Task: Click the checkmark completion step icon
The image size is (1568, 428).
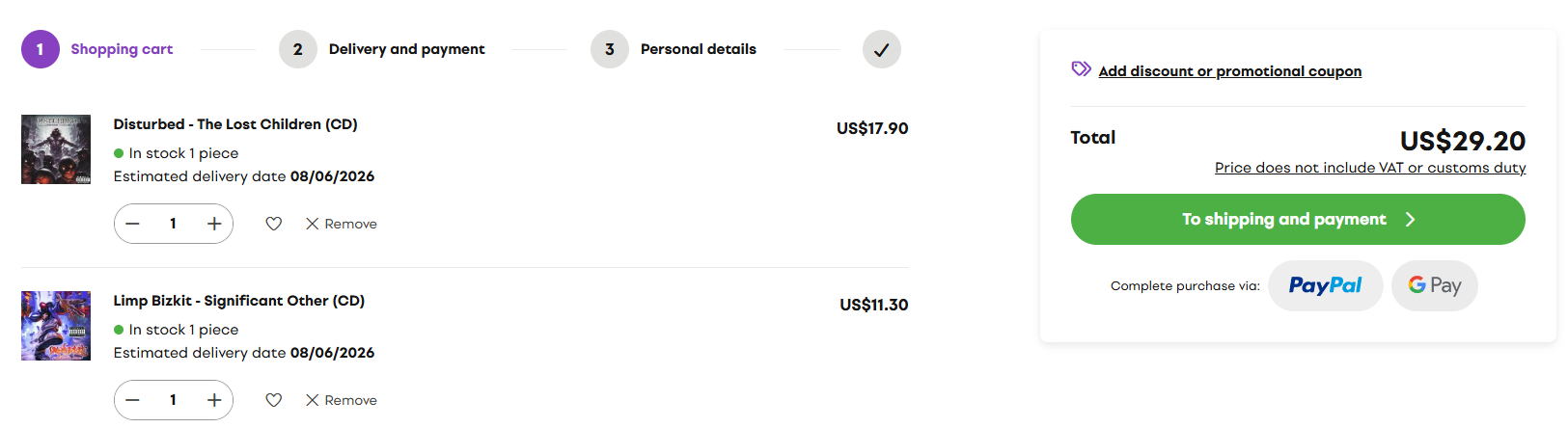Action: pyautogui.click(x=882, y=49)
